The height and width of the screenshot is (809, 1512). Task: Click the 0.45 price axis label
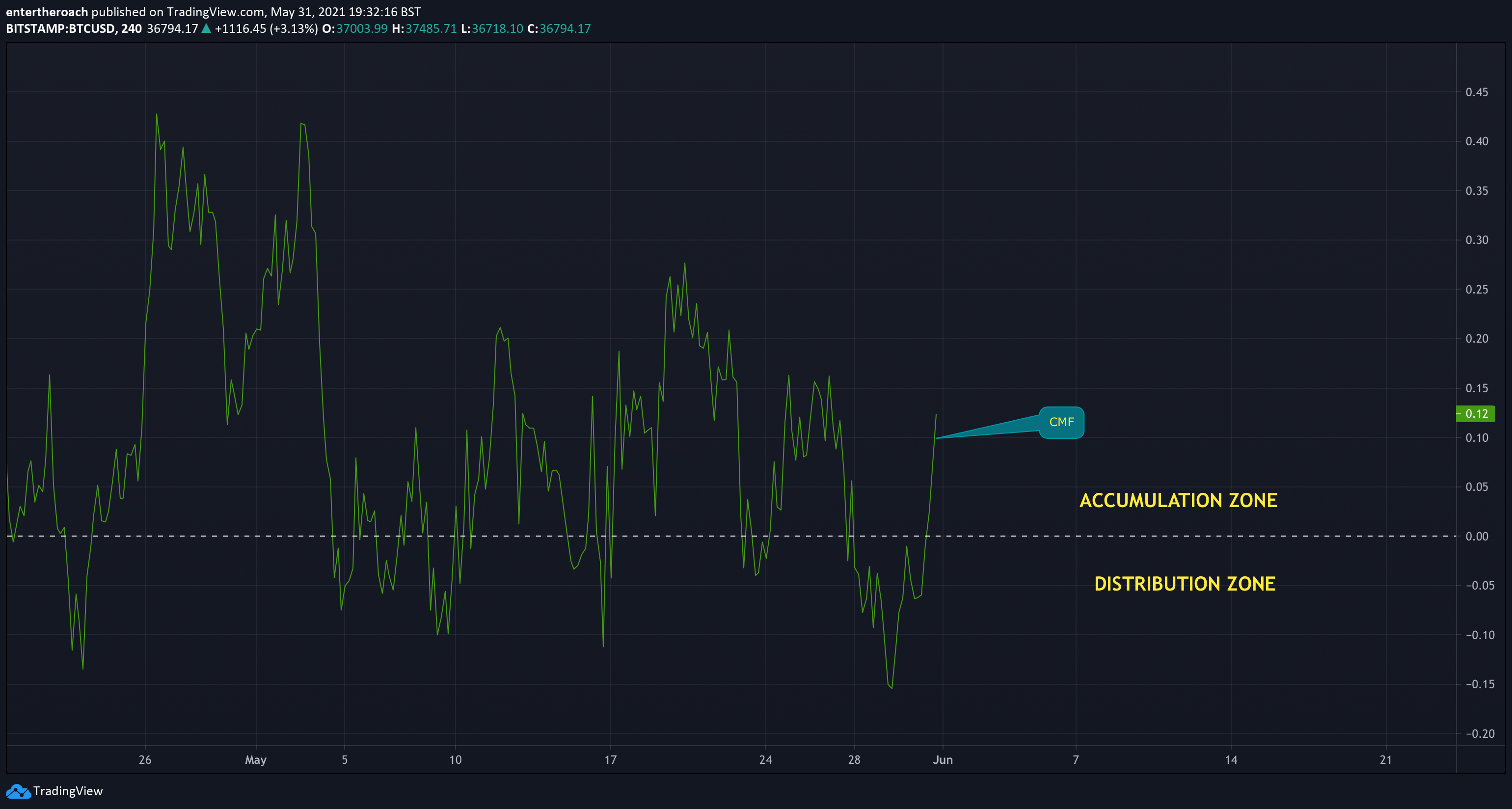tap(1477, 92)
